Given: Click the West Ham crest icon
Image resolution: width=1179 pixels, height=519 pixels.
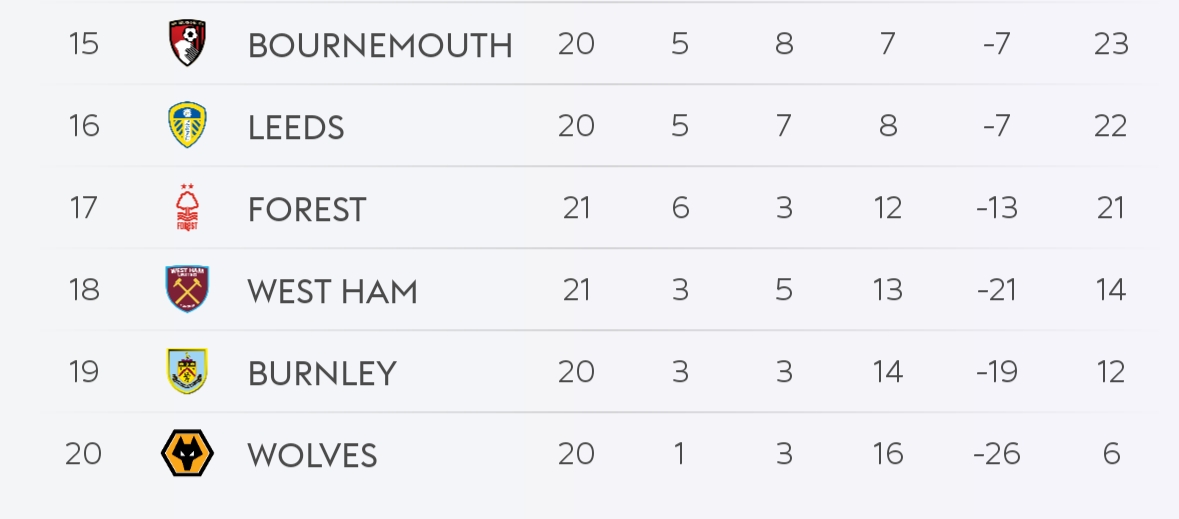Looking at the screenshot, I should tap(187, 290).
